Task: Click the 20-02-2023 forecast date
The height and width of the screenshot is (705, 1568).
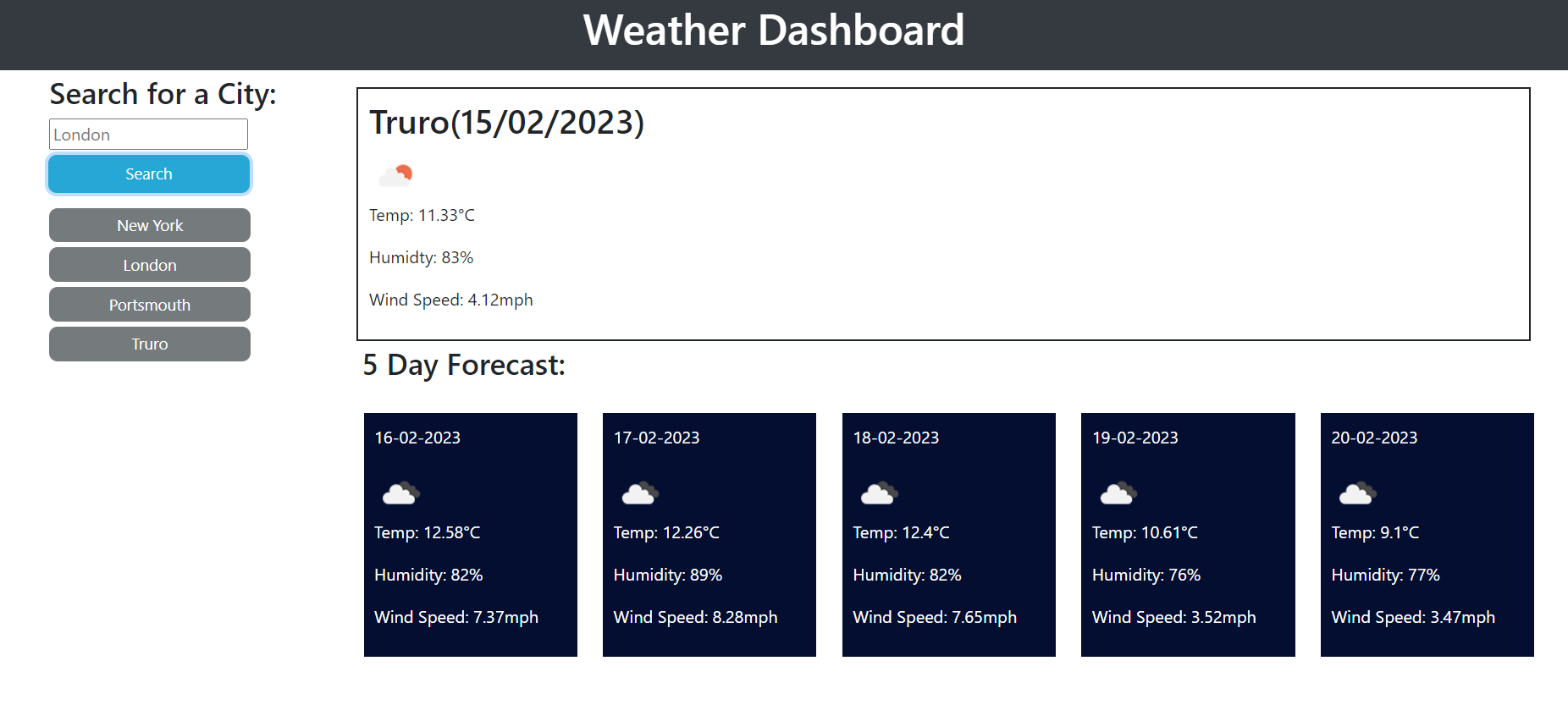Action: tap(1374, 438)
